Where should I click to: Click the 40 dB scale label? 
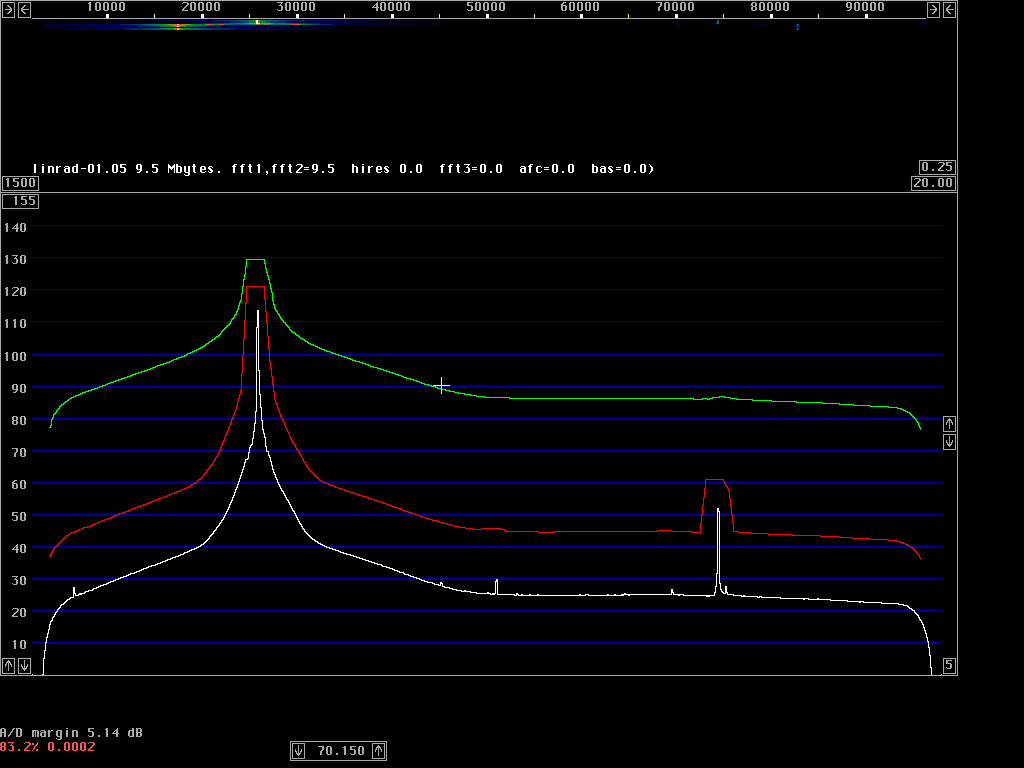[19, 549]
